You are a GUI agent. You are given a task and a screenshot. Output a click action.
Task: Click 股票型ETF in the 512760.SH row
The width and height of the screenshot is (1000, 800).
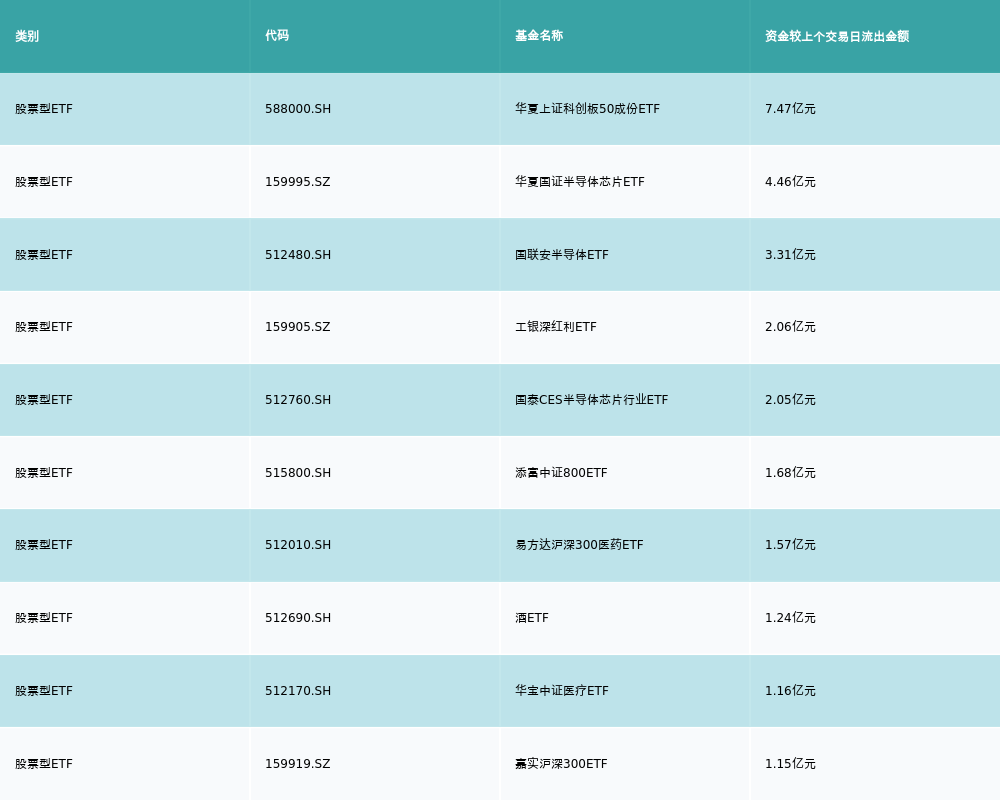click(44, 400)
